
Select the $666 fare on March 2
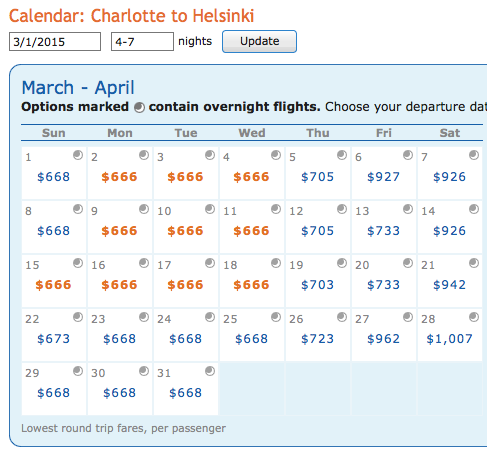[x=119, y=177]
